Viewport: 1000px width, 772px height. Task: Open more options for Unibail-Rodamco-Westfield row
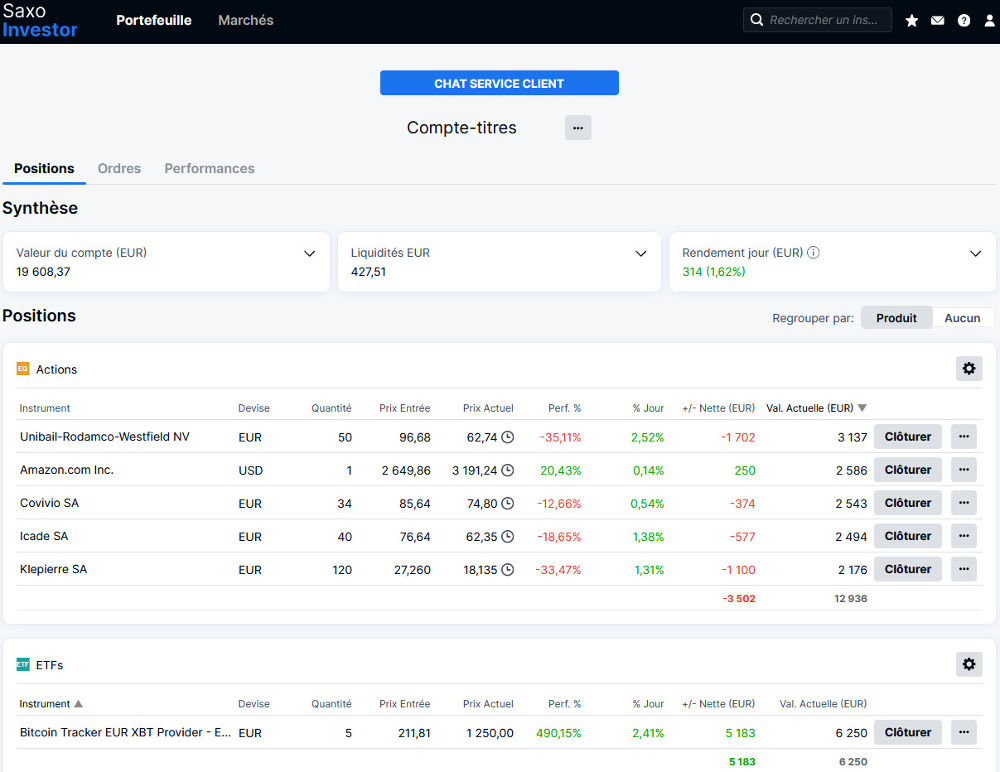pos(964,437)
